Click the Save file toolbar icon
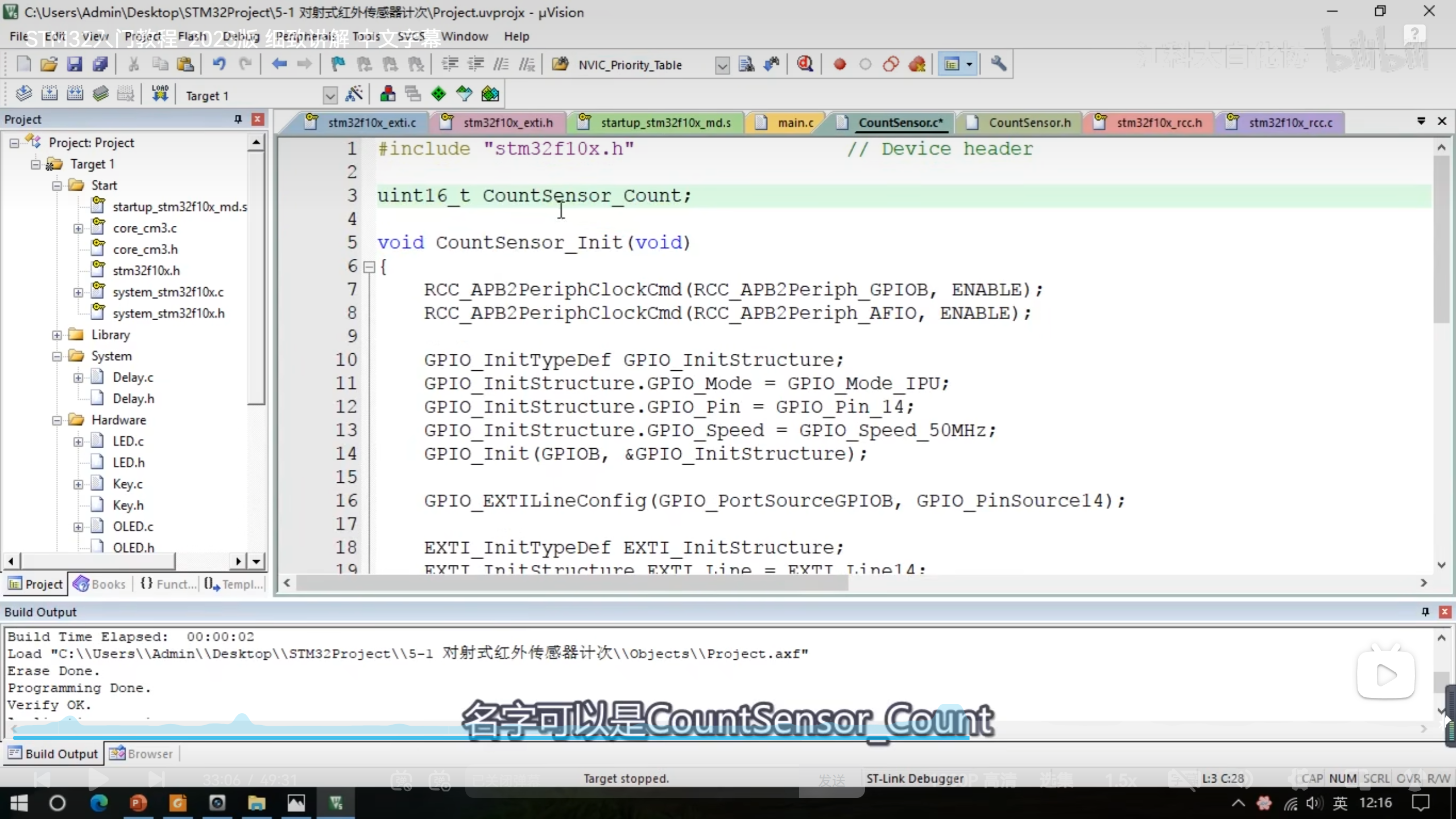Viewport: 1456px width, 819px height. (x=75, y=64)
